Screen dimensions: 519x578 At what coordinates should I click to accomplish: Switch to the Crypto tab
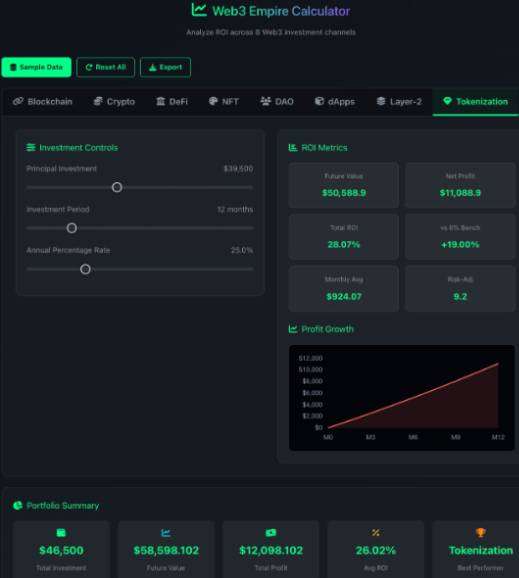(x=114, y=101)
